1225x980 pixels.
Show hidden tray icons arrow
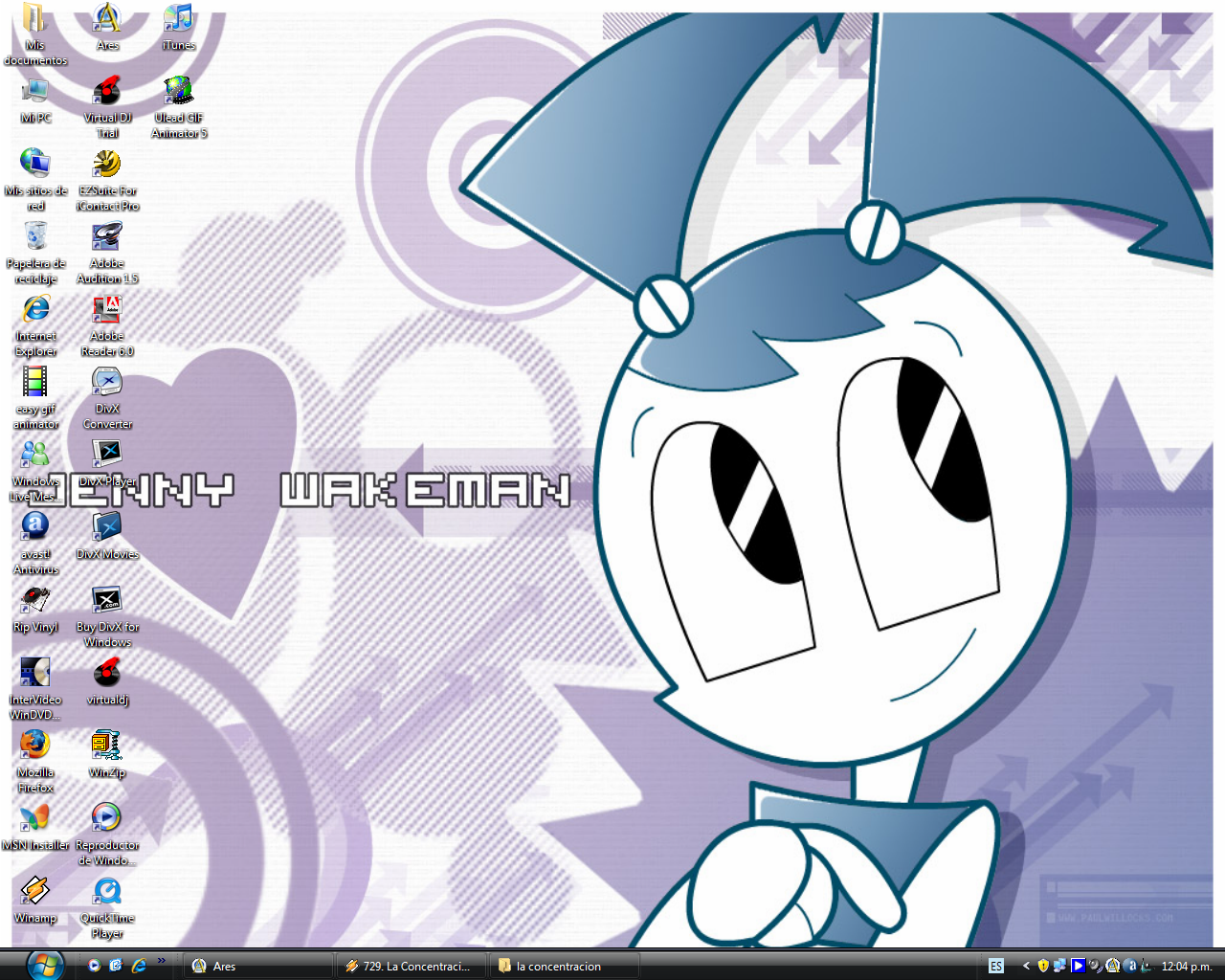pos(1026,966)
